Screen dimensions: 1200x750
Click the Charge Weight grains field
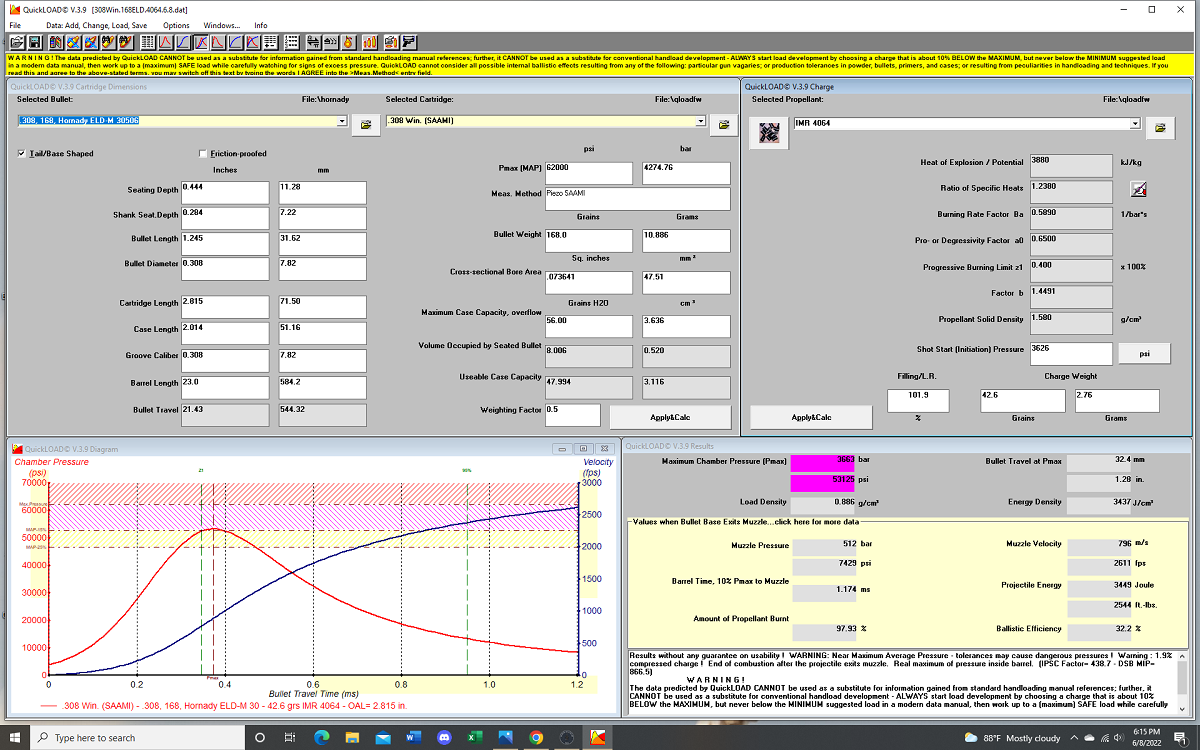tap(1022, 400)
